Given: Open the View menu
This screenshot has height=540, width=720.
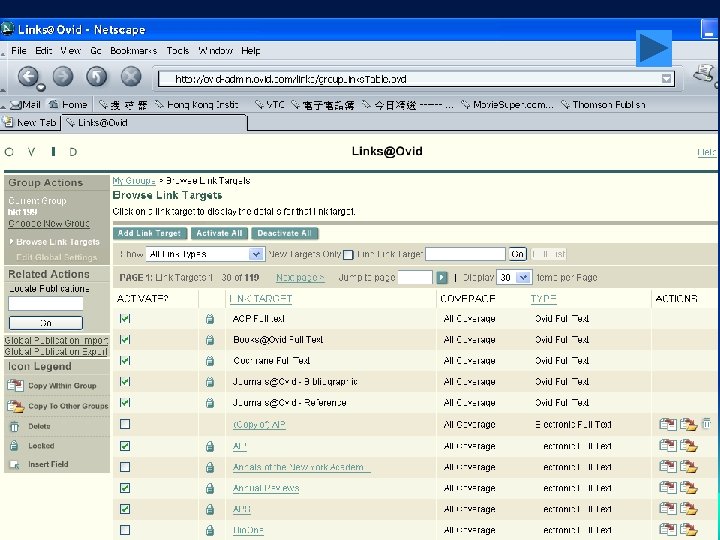Looking at the screenshot, I should tap(70, 51).
